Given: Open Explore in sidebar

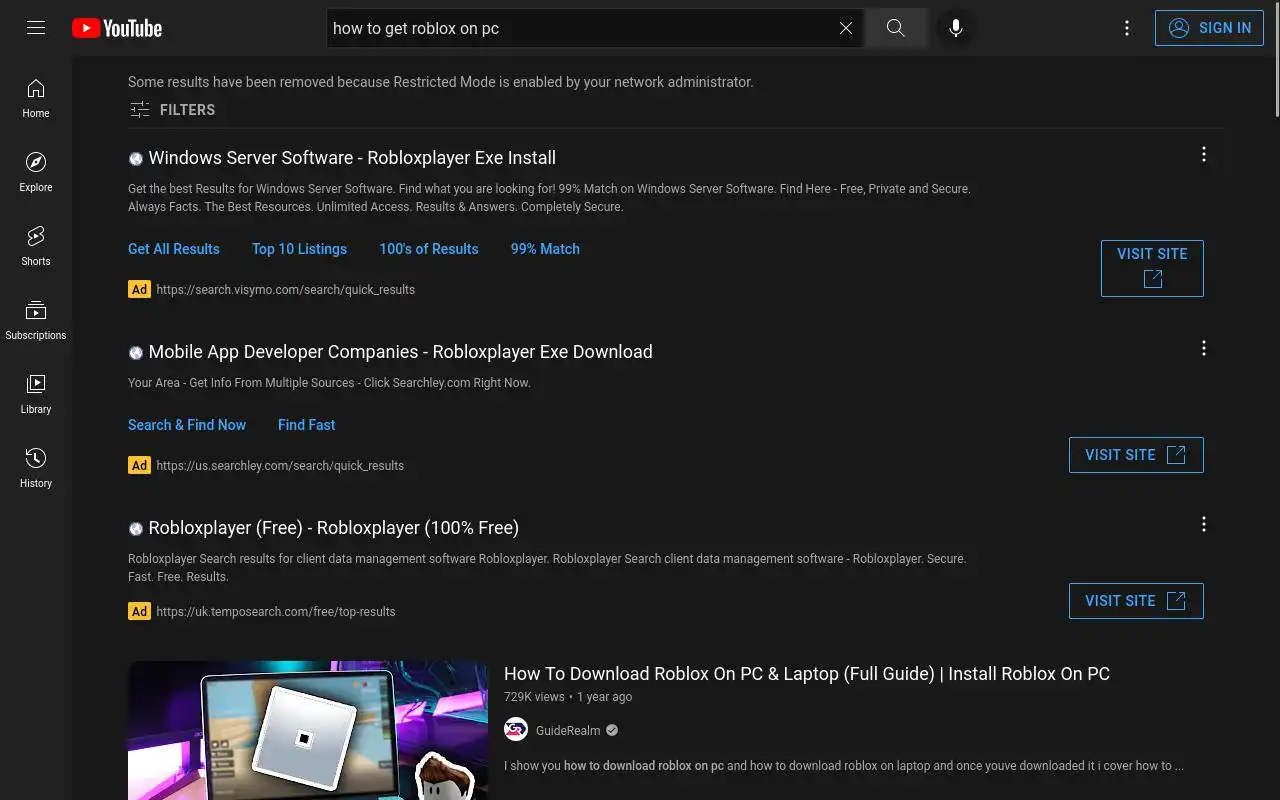Looking at the screenshot, I should 36,172.
